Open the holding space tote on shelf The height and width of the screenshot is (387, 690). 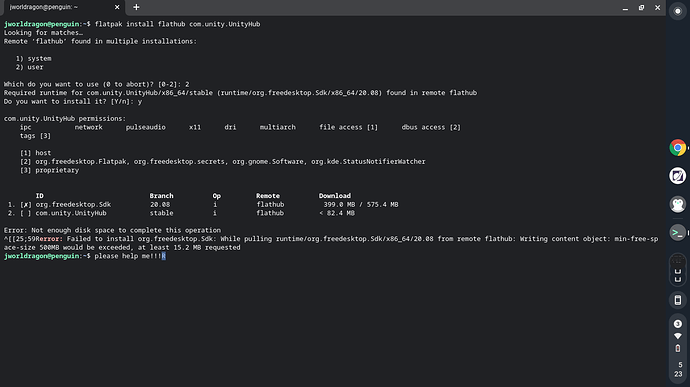678,271
